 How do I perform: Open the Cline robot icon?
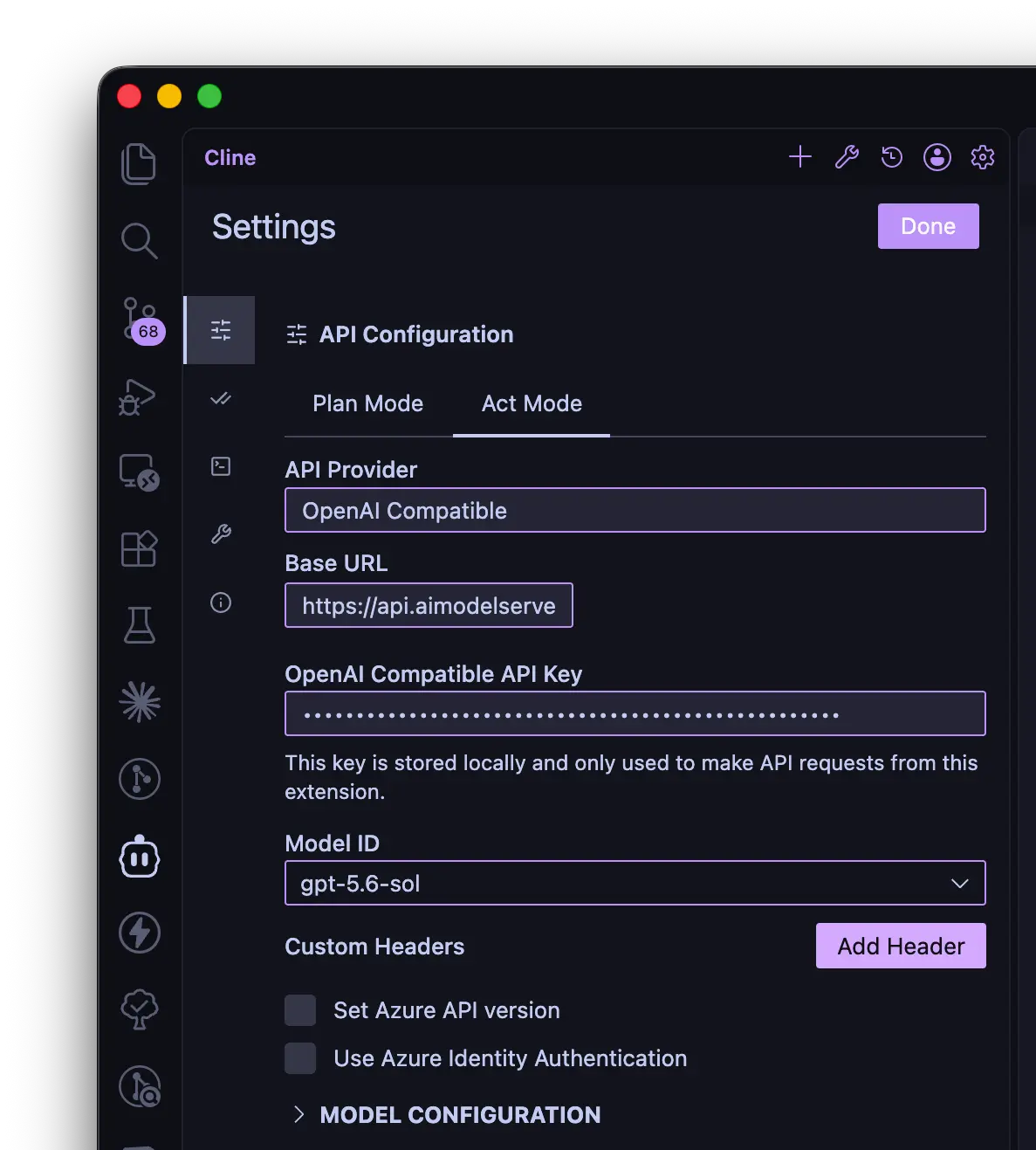coord(140,857)
